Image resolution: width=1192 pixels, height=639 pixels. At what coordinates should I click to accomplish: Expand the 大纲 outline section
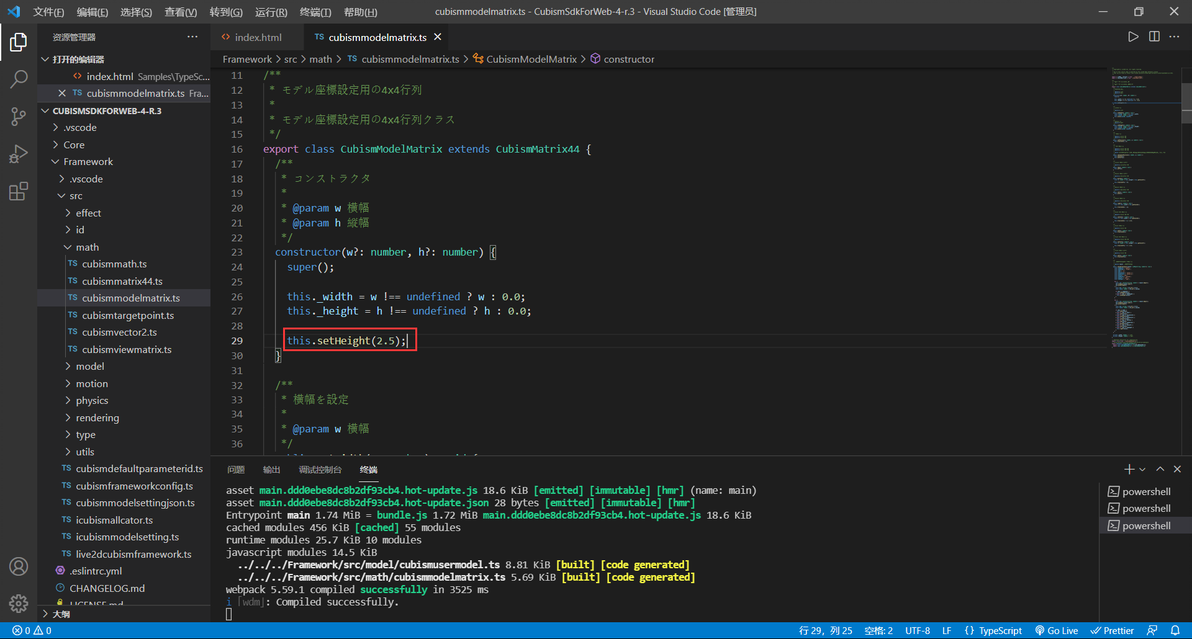pos(124,614)
